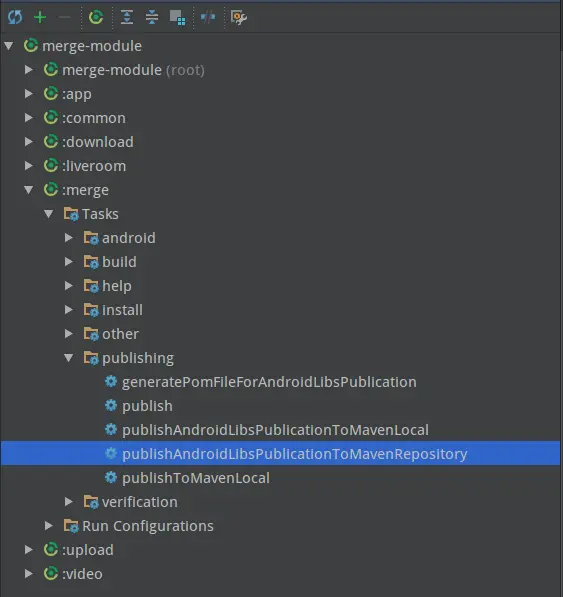Image resolution: width=563 pixels, height=597 pixels.
Task: Click the green plus attach project icon
Action: click(40, 17)
